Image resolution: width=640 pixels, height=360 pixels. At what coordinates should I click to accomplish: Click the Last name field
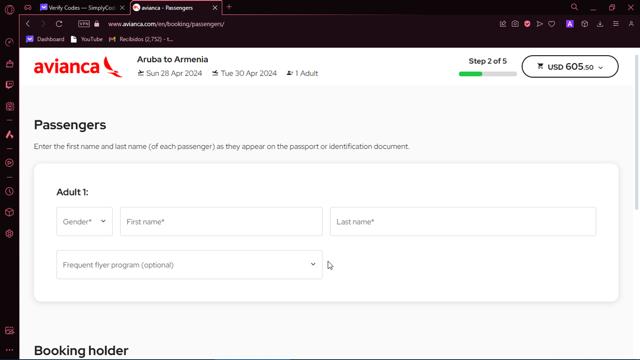tap(463, 221)
